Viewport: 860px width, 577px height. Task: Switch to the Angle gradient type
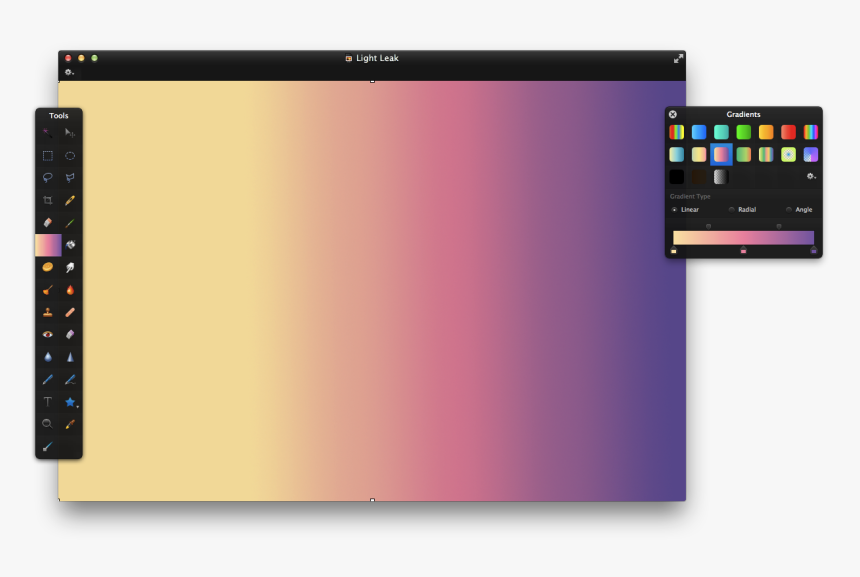[790, 210]
